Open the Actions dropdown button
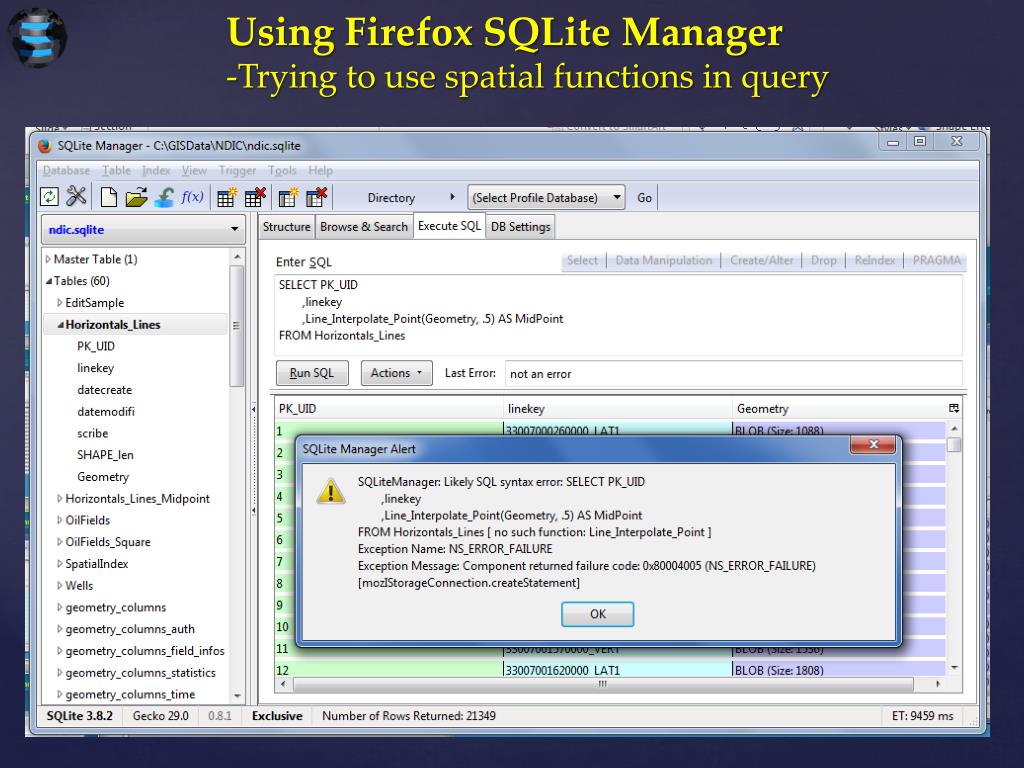The height and width of the screenshot is (768, 1024). tap(396, 373)
